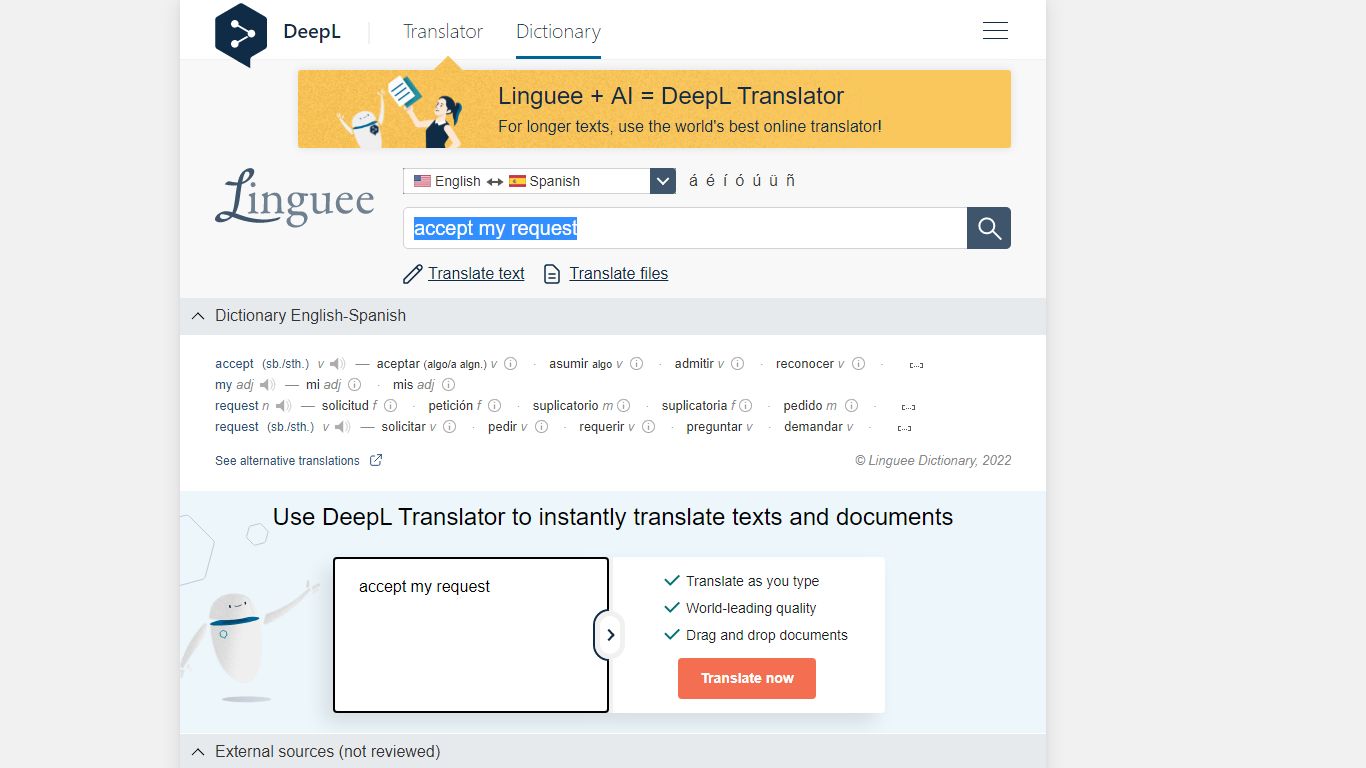Expand more translations for verb 'request'

click(904, 428)
